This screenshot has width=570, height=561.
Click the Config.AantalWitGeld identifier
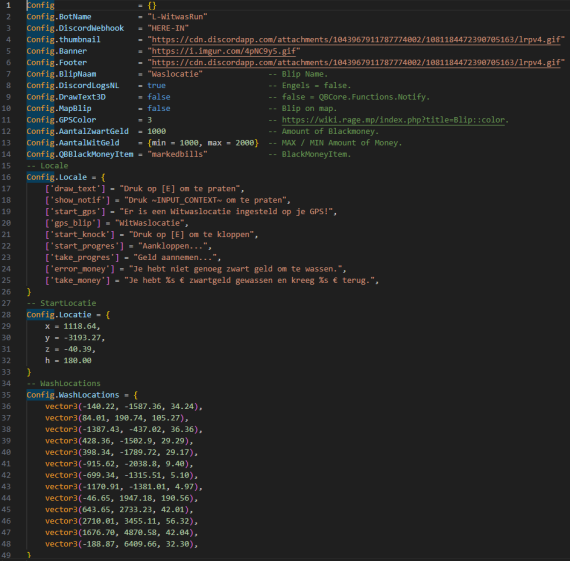(73, 143)
